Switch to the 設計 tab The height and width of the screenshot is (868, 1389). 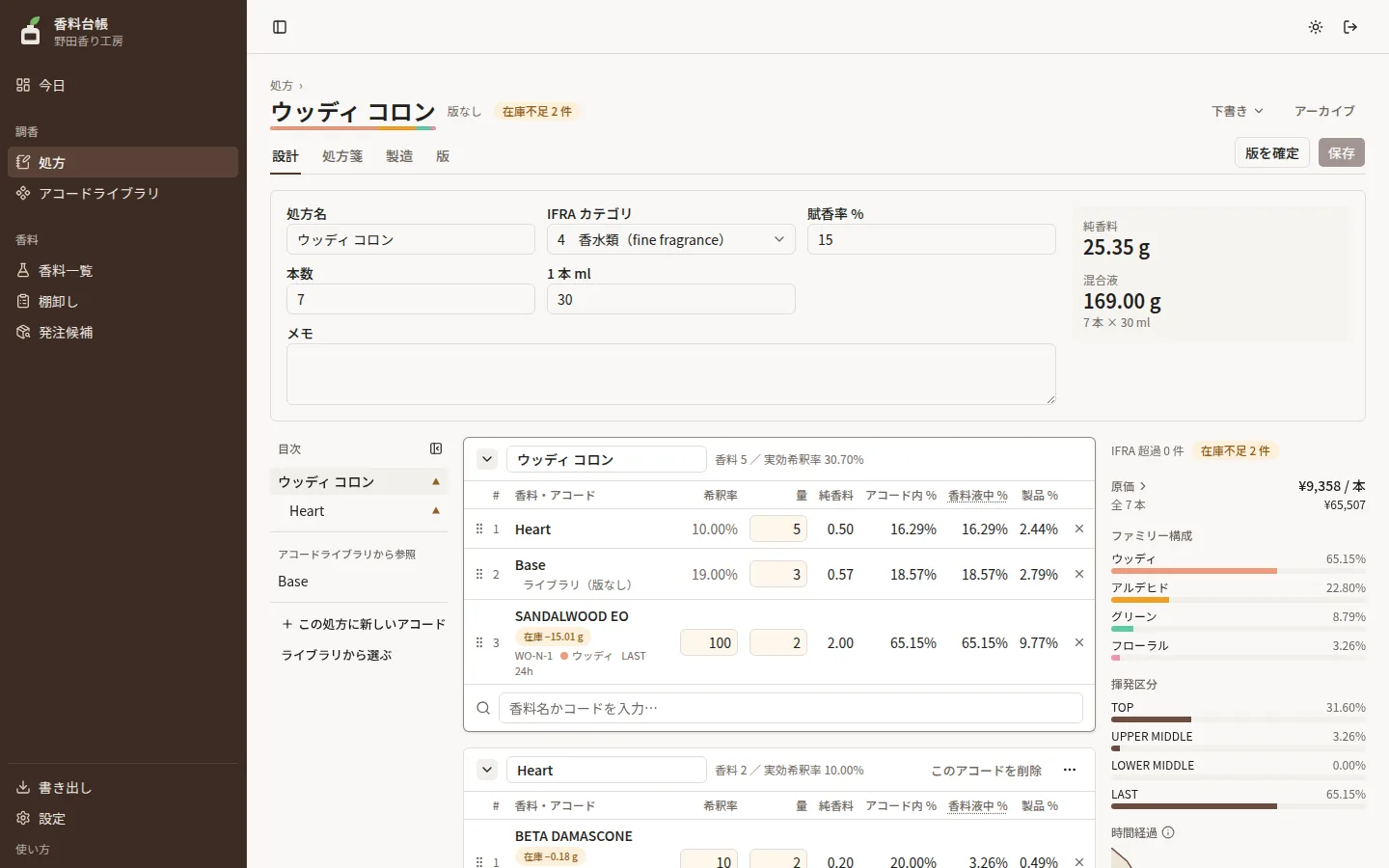(x=286, y=156)
